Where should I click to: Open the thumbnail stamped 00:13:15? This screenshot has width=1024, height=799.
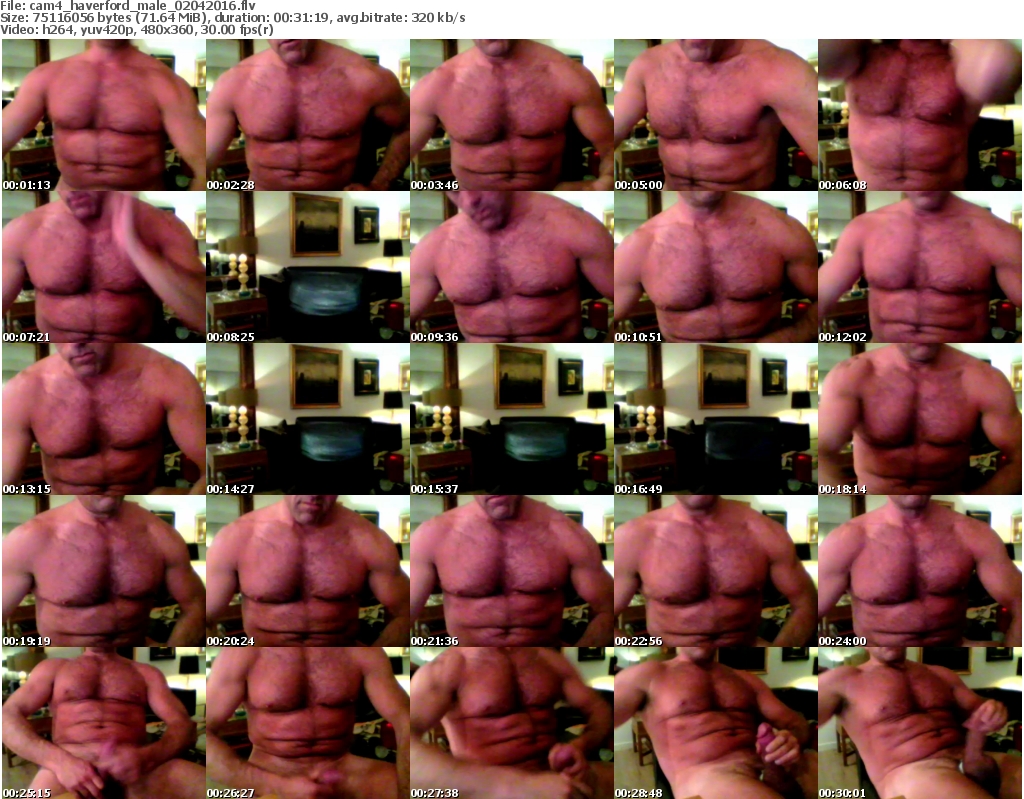coord(104,419)
